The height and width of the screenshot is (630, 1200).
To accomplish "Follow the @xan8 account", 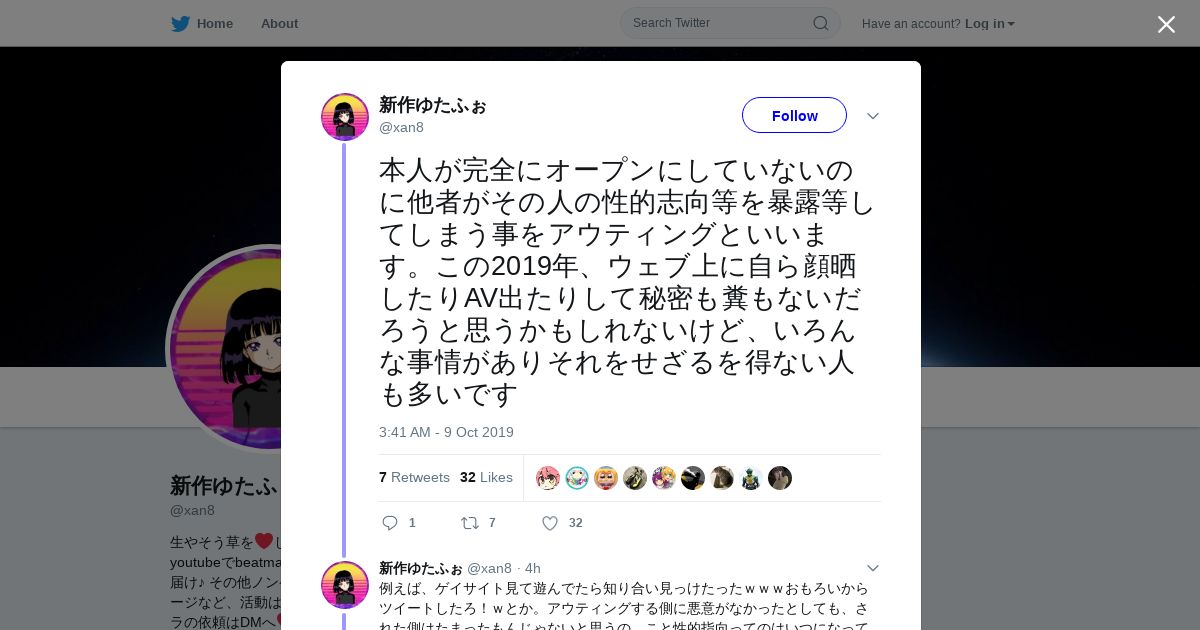I will pyautogui.click(x=794, y=115).
